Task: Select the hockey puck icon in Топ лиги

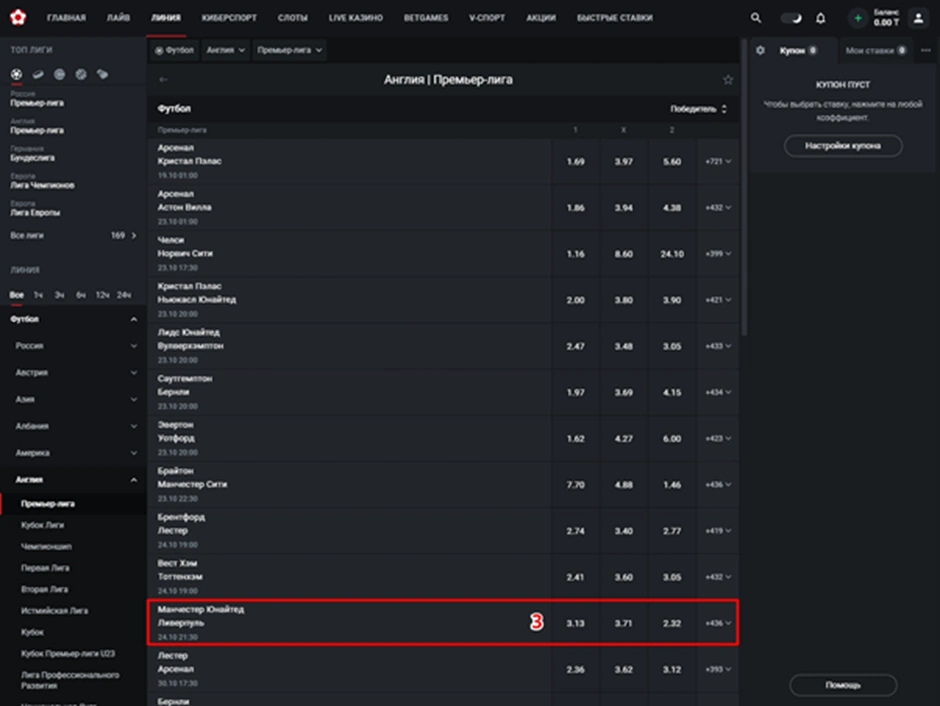Action: coord(38,74)
